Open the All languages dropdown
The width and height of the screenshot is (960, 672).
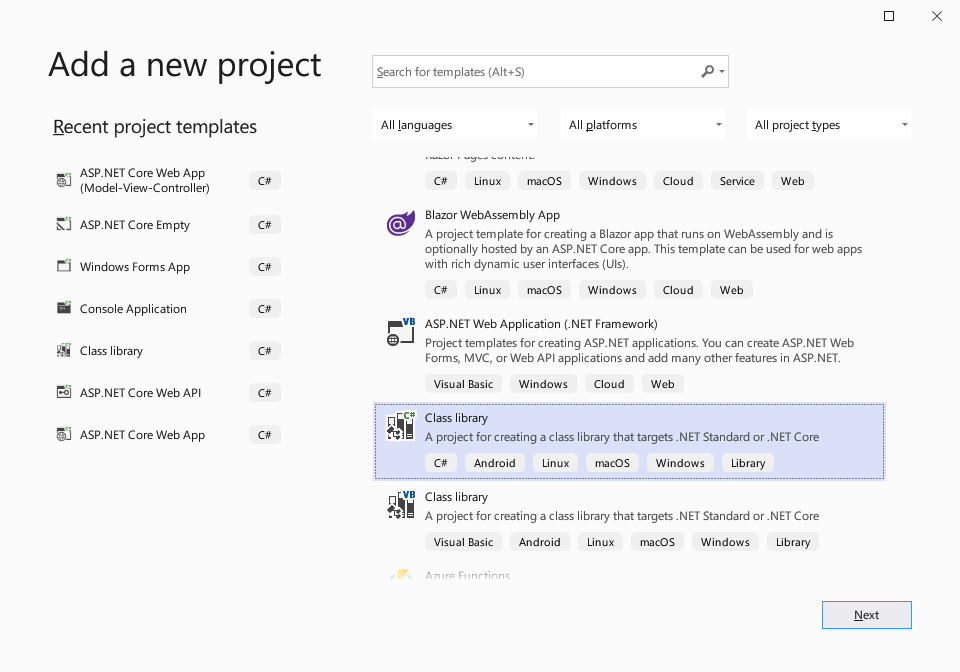tap(455, 125)
